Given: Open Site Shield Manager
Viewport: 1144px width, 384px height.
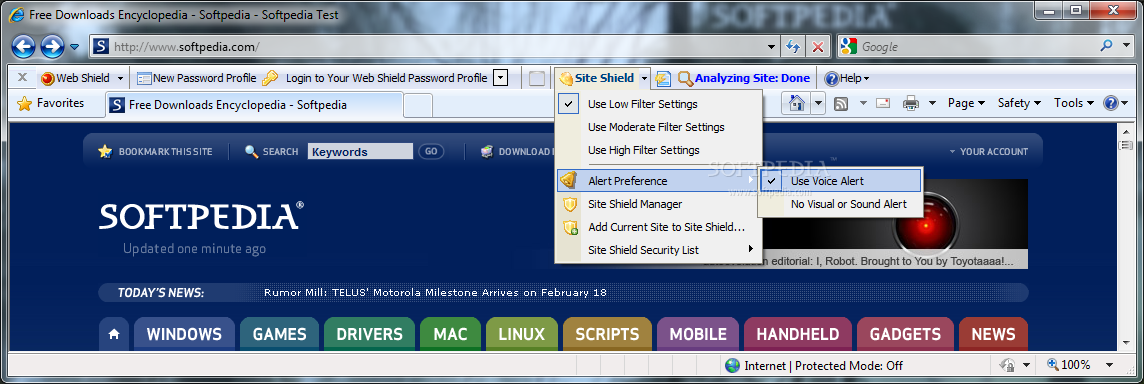Looking at the screenshot, I should pyautogui.click(x=659, y=204).
